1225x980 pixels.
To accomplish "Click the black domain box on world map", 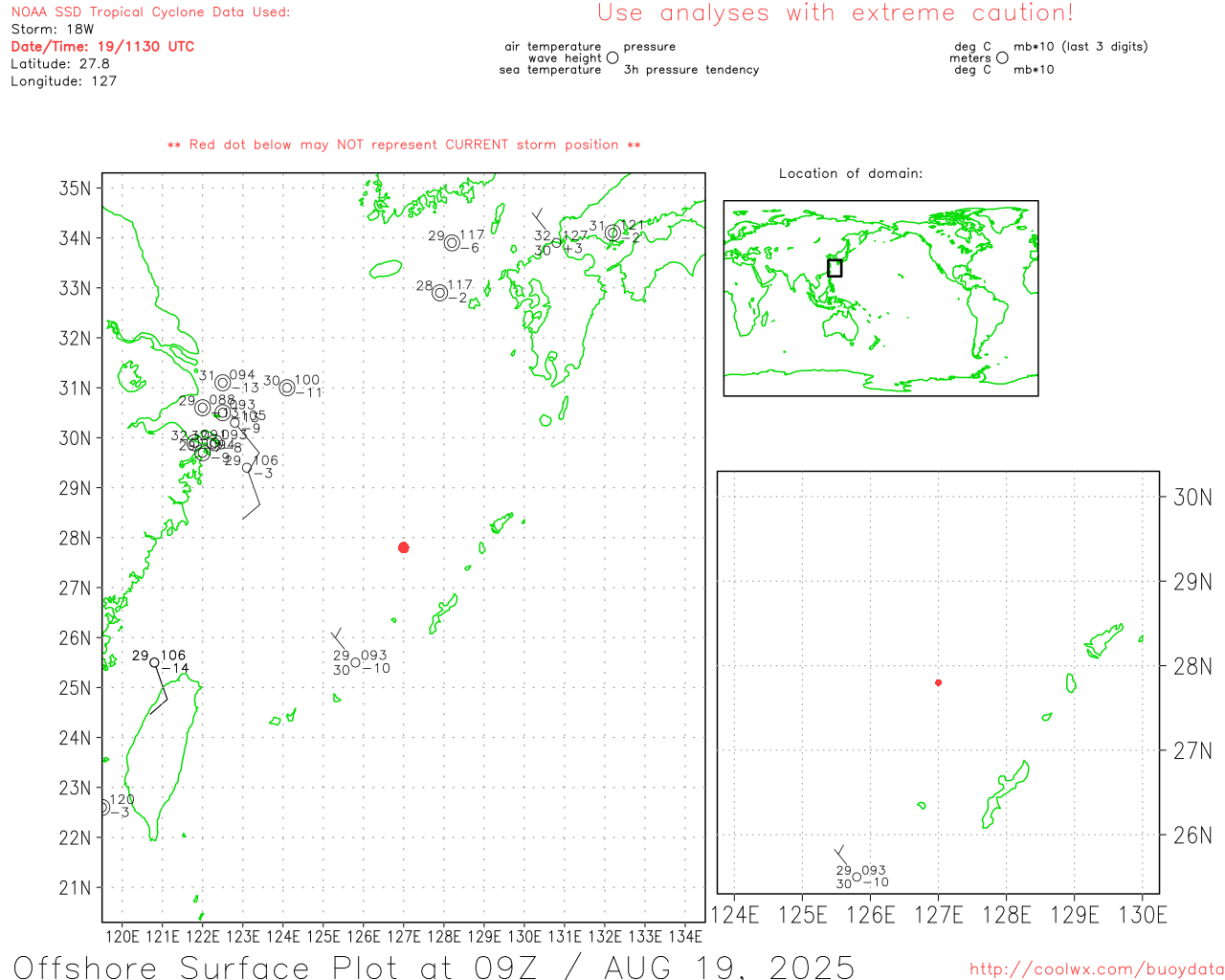I will 835,268.
